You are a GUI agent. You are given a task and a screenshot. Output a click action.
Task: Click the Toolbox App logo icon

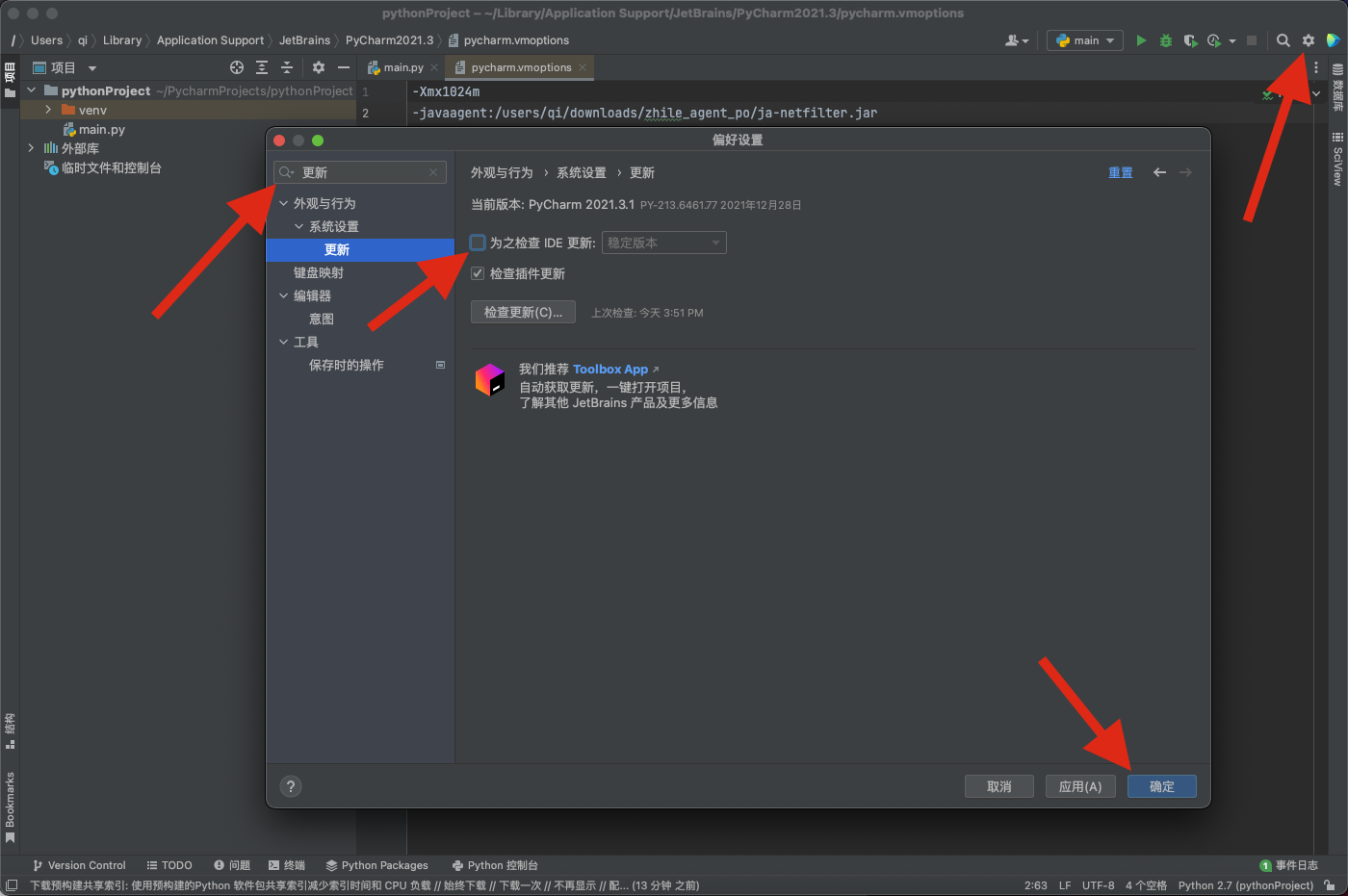tap(490, 379)
